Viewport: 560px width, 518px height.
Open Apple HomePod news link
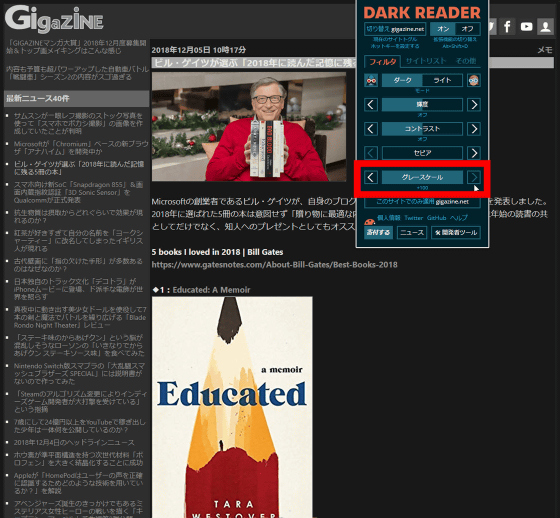tap(78, 483)
